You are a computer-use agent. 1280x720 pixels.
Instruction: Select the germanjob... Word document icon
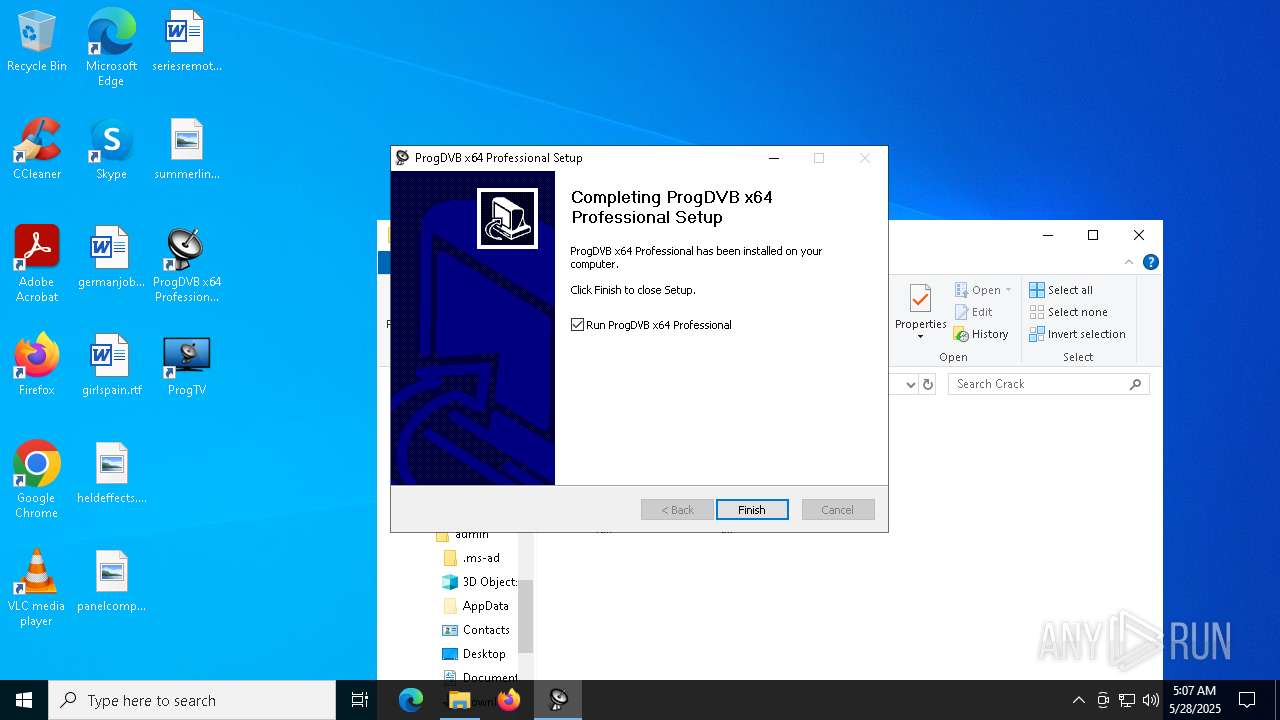(111, 258)
